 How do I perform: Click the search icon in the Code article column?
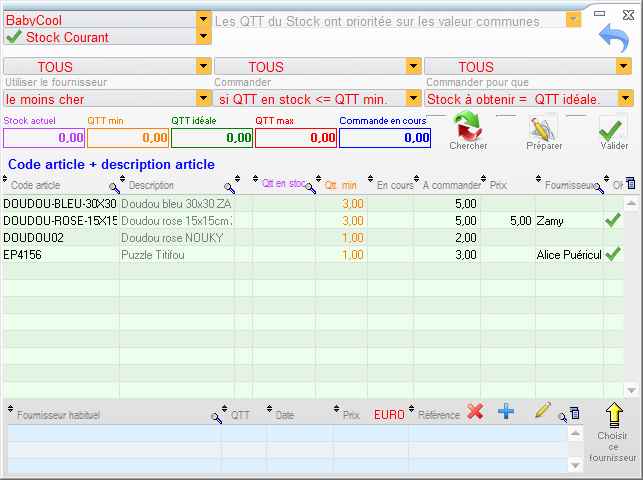pos(114,188)
